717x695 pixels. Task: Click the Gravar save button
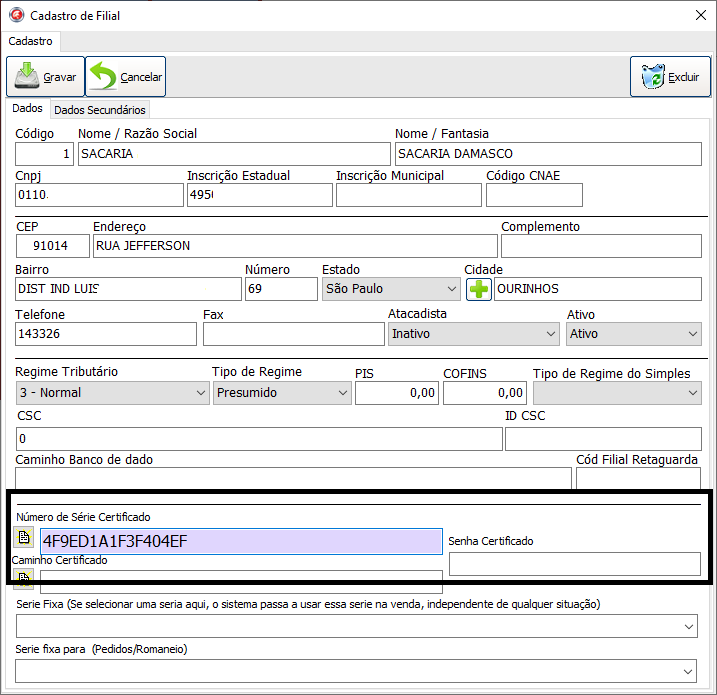point(45,77)
